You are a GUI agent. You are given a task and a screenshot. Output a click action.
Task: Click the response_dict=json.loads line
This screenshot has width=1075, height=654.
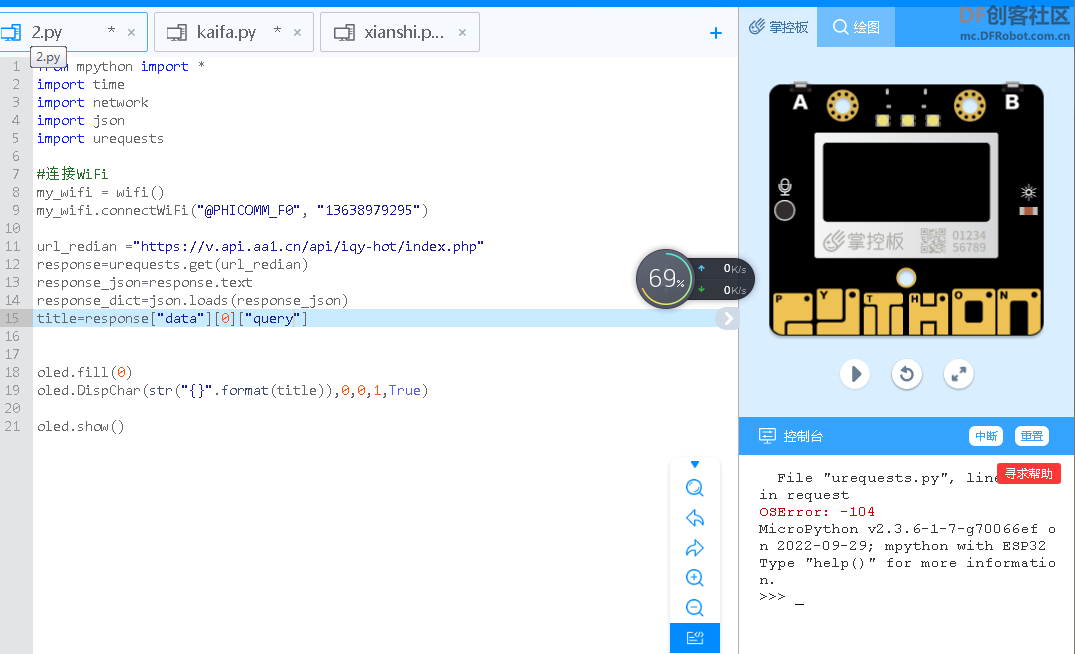(192, 300)
